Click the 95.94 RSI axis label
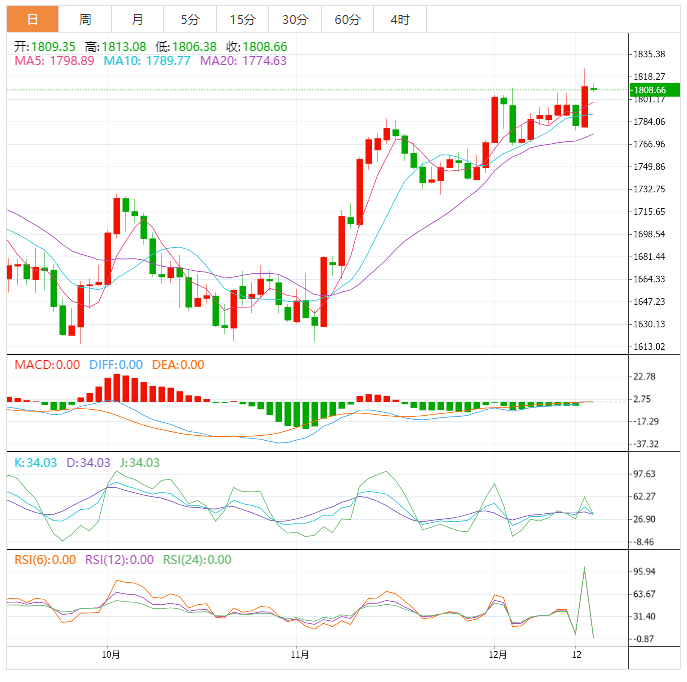This screenshot has height=682, width=687. pos(645,571)
